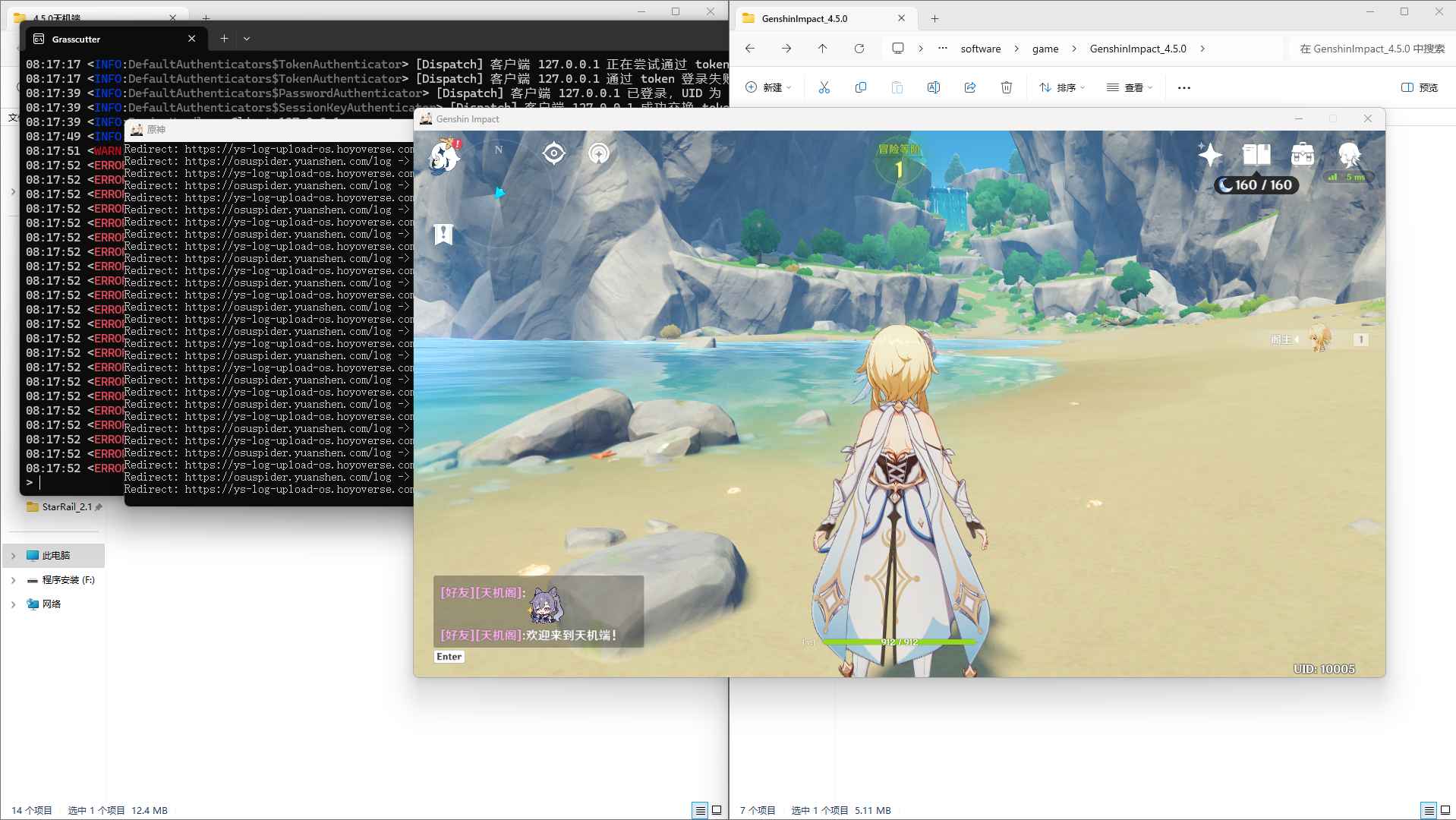Switch to details view in right Explorer
The image size is (1456, 820).
point(1429,810)
